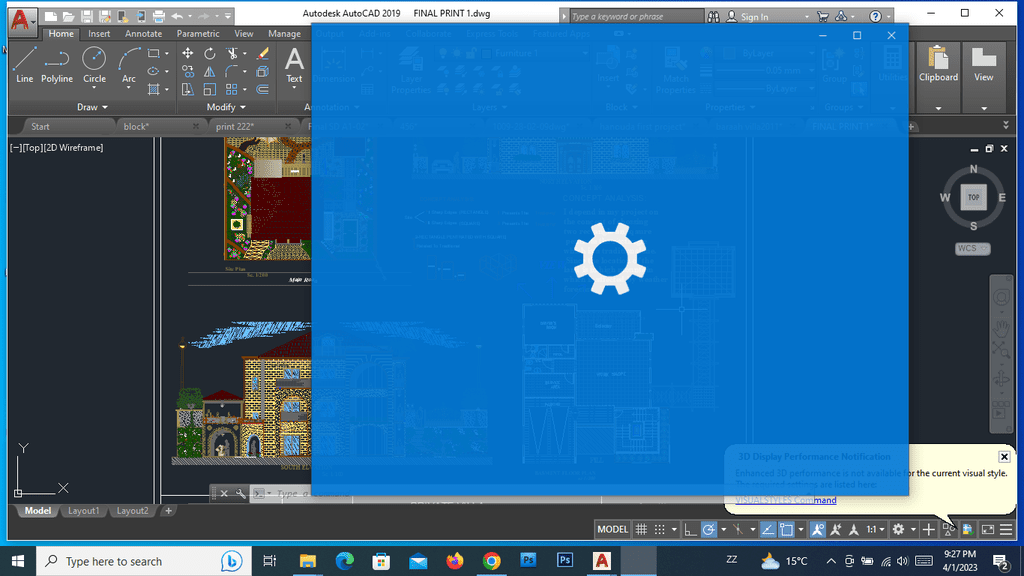Toggle annotation objects visibility in status bar
Image resolution: width=1024 pixels, height=576 pixels.
point(818,530)
